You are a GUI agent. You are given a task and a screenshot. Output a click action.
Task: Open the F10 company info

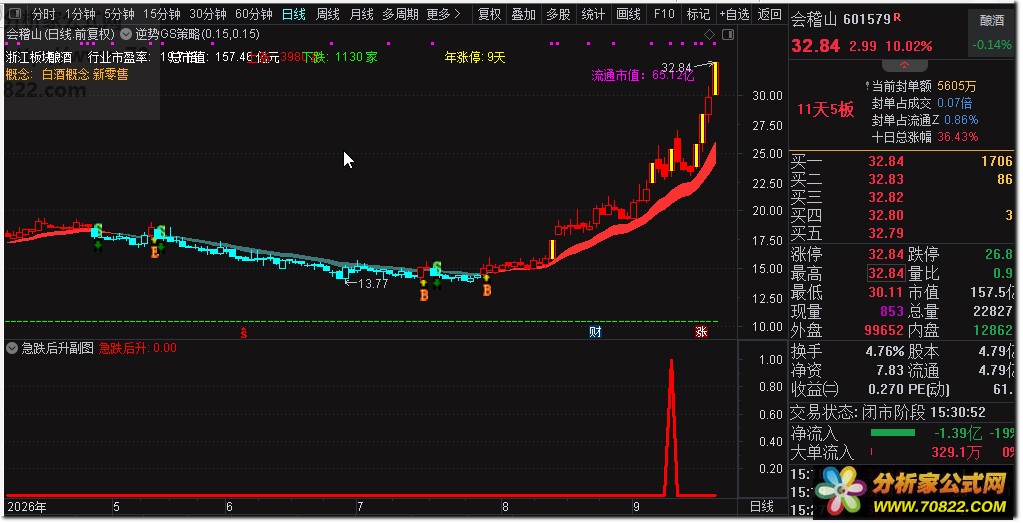pyautogui.click(x=664, y=14)
